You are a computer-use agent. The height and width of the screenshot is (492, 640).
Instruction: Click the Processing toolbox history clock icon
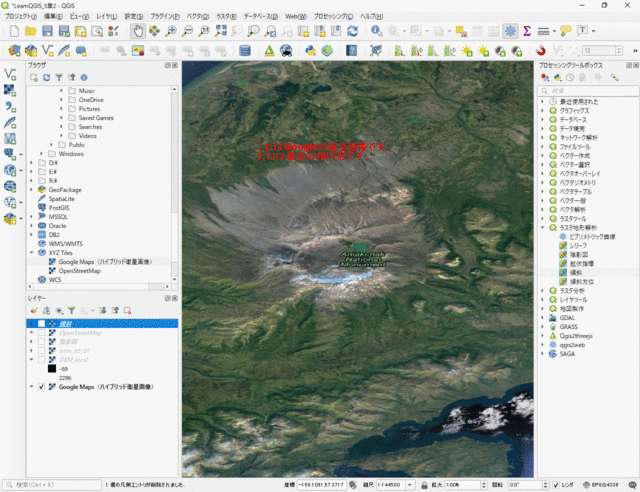pyautogui.click(x=570, y=78)
